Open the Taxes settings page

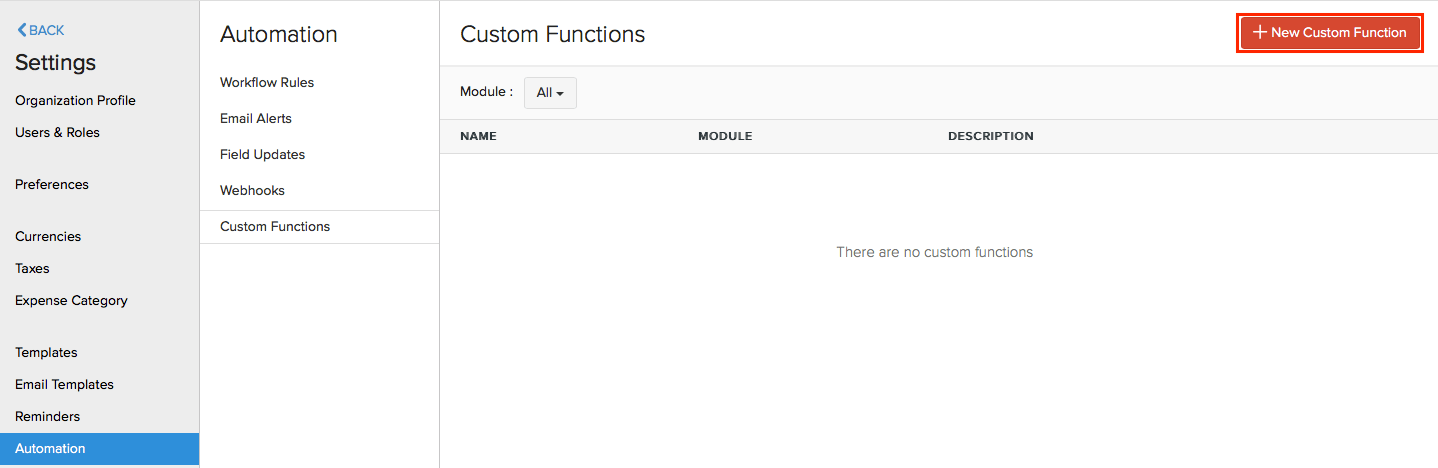click(x=32, y=268)
